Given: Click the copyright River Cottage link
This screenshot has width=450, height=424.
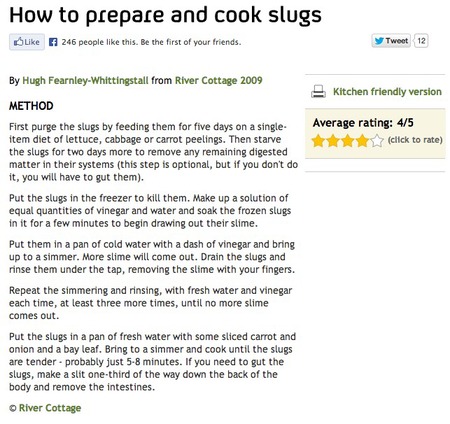Looking at the screenshot, I should tap(50, 408).
